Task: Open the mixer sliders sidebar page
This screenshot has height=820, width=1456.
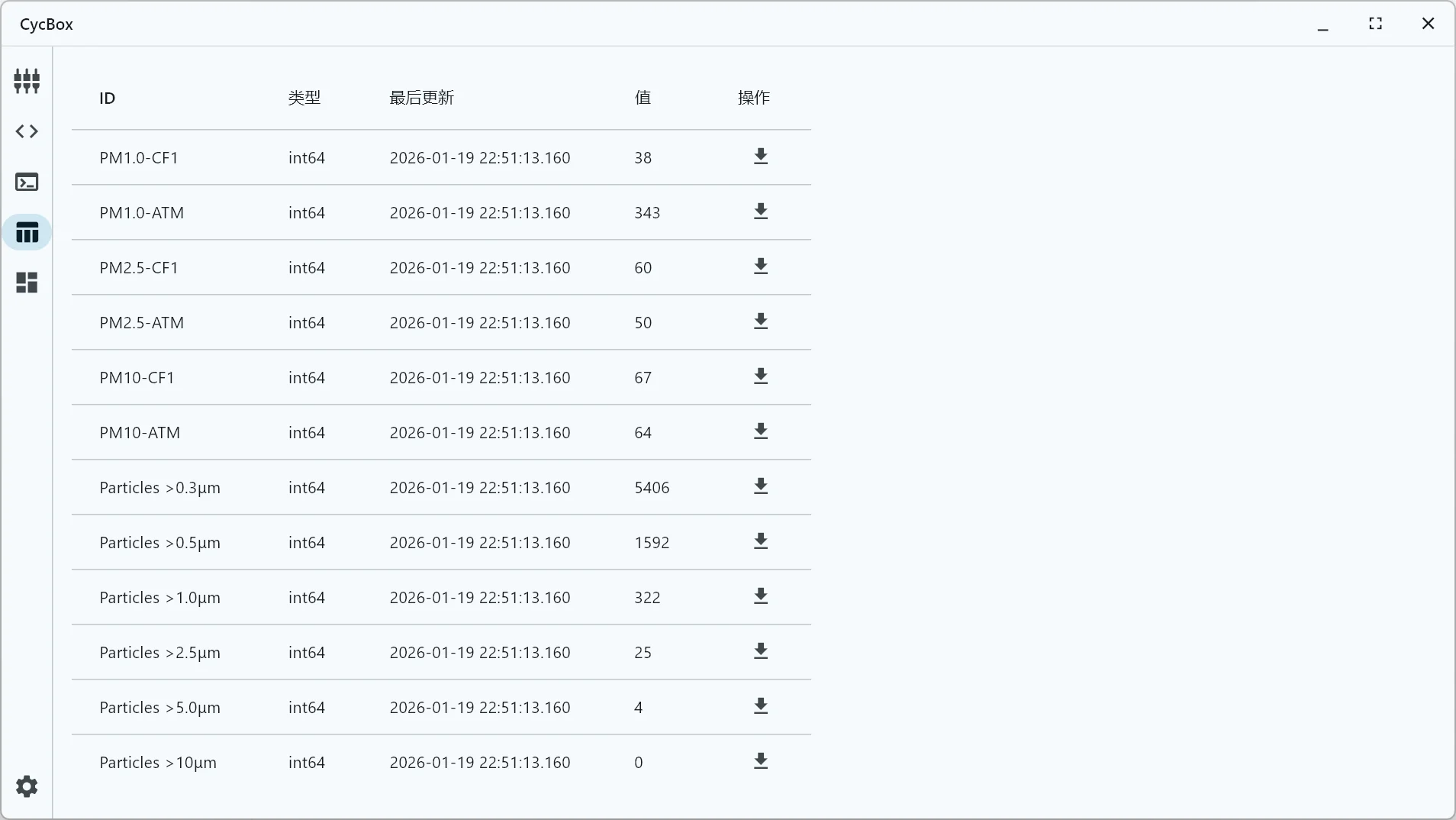Action: [x=27, y=81]
